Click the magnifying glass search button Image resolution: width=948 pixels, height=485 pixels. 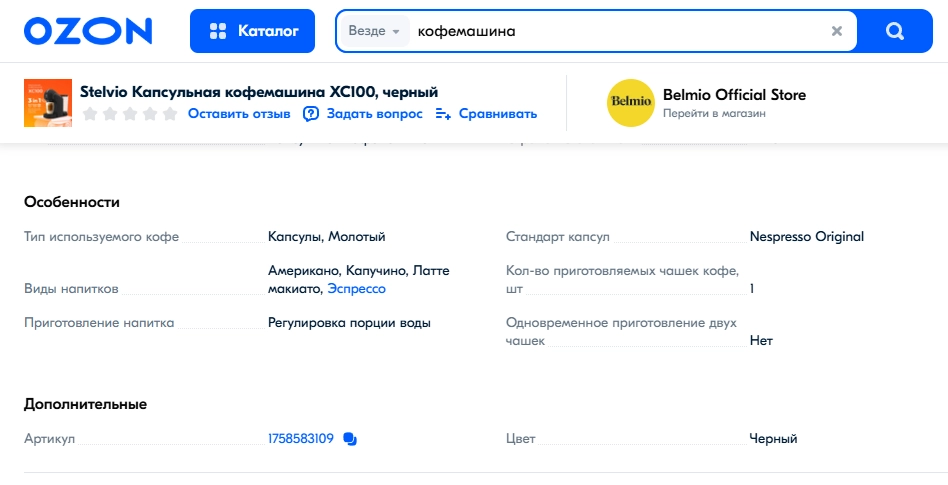tap(895, 31)
